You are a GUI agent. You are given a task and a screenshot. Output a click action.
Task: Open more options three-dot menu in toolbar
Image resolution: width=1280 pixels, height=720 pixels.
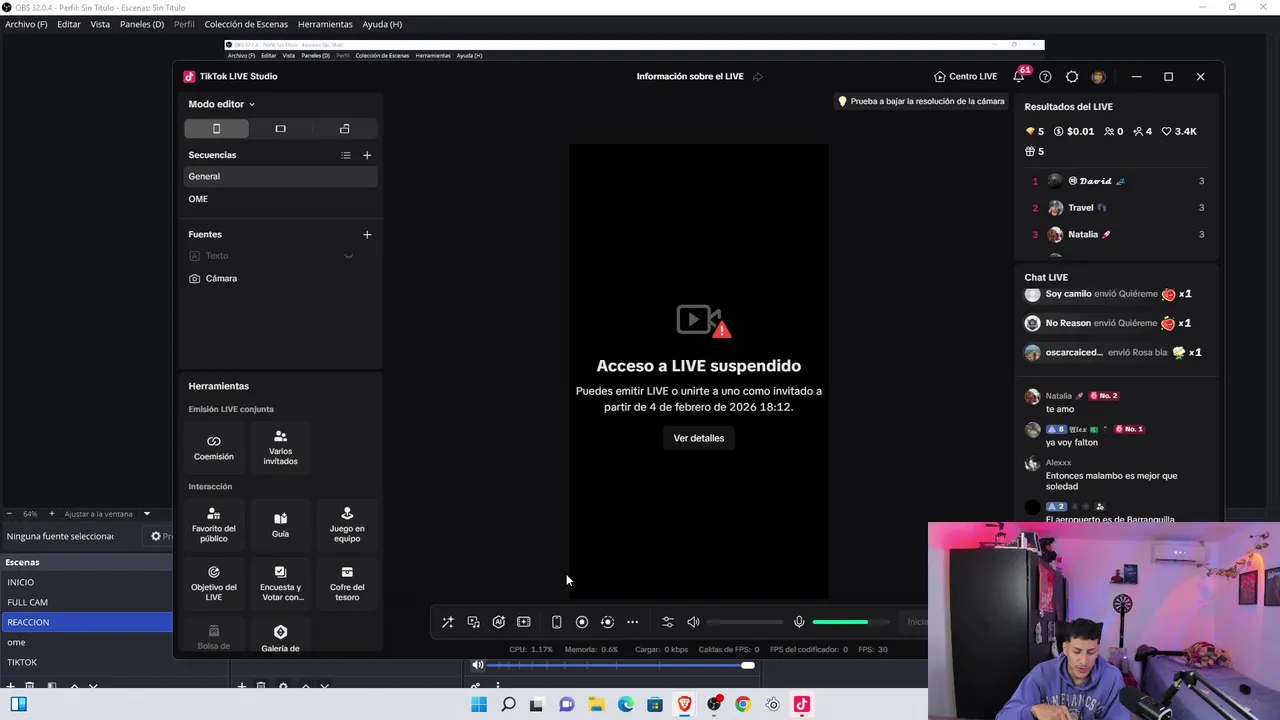tap(632, 622)
